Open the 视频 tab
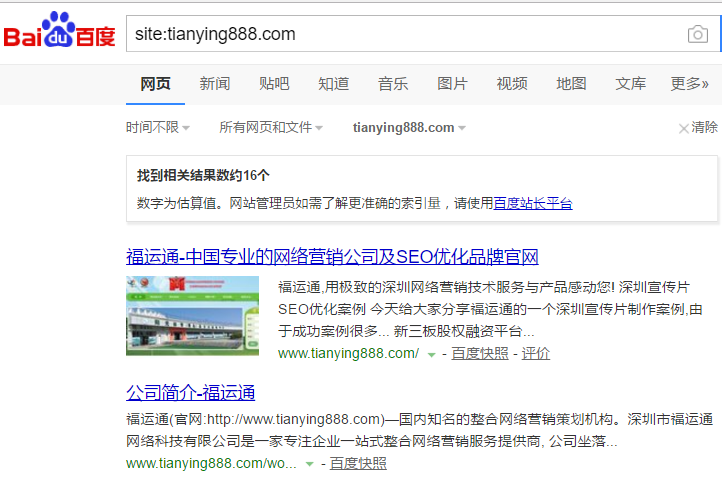This screenshot has height=480, width=722. pos(512,84)
